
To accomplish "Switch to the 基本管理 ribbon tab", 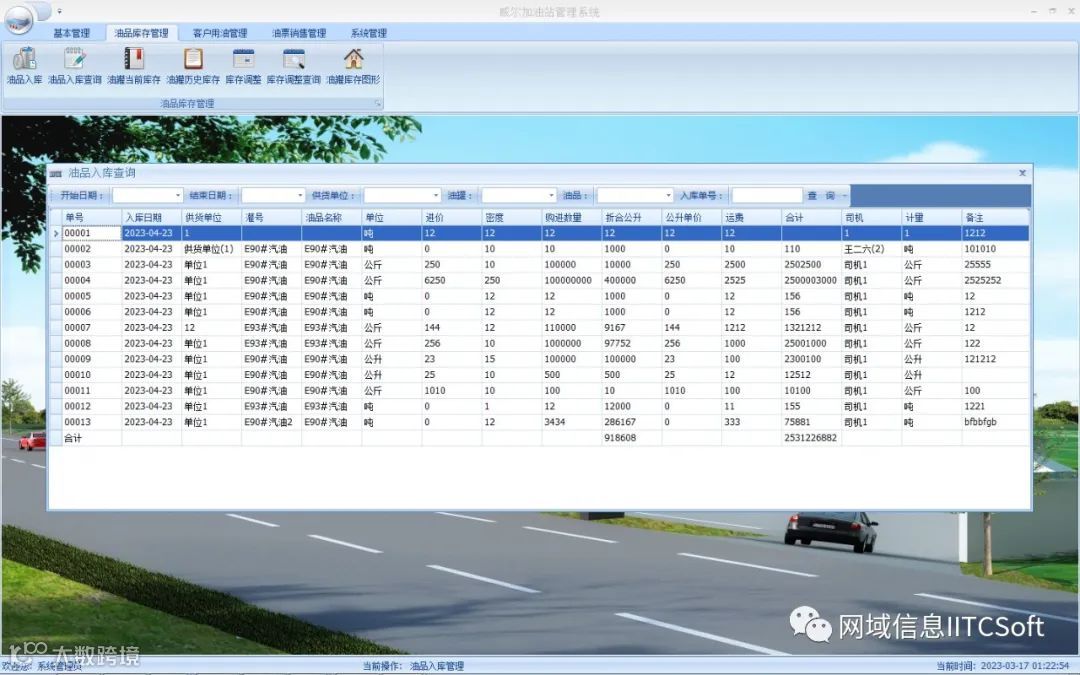I will coord(72,33).
